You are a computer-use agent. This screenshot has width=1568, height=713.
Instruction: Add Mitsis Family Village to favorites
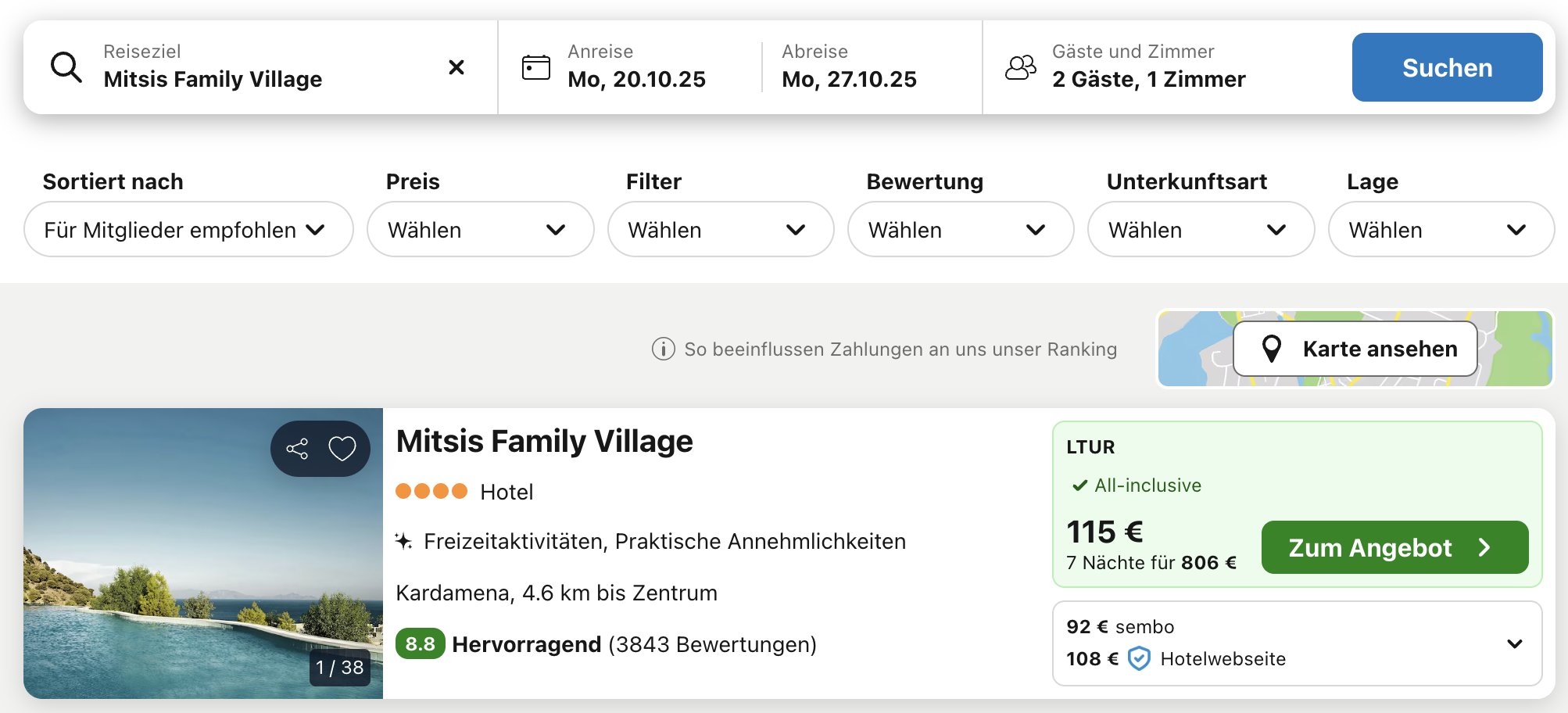coord(342,449)
